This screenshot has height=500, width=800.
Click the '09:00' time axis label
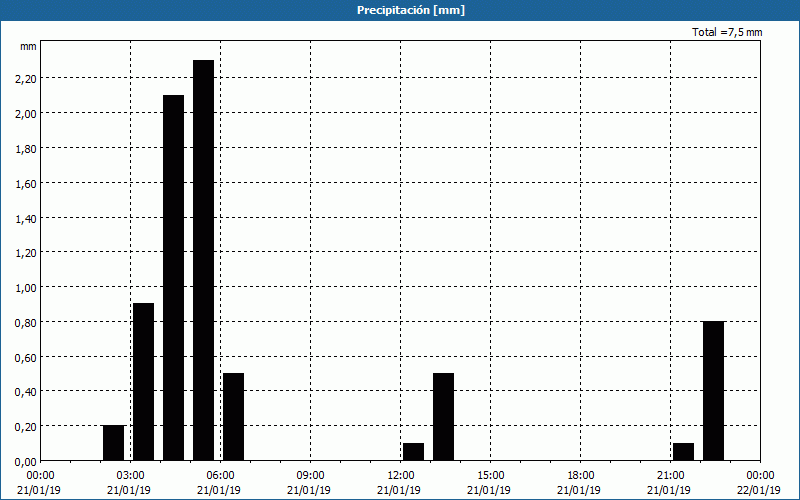pyautogui.click(x=311, y=476)
